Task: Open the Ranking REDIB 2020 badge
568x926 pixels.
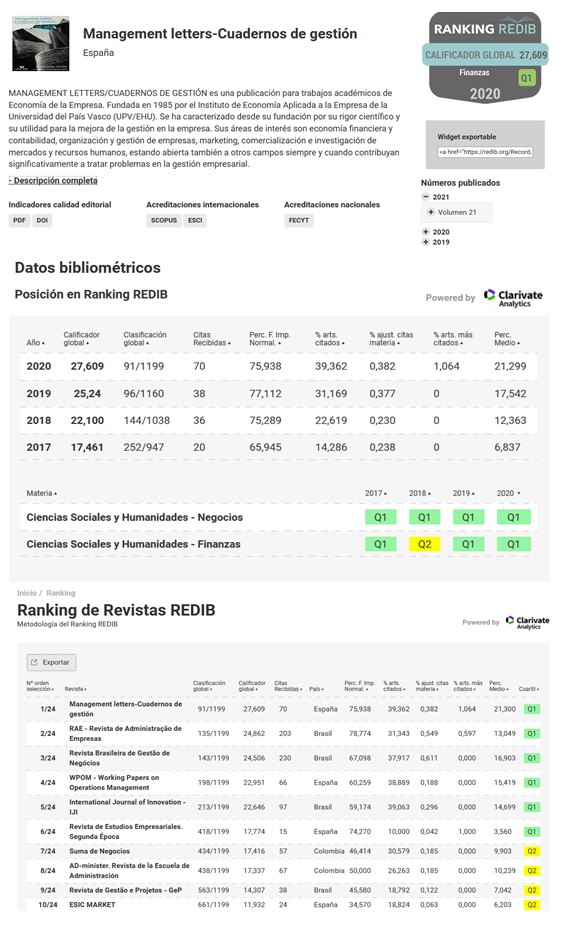Action: click(485, 58)
